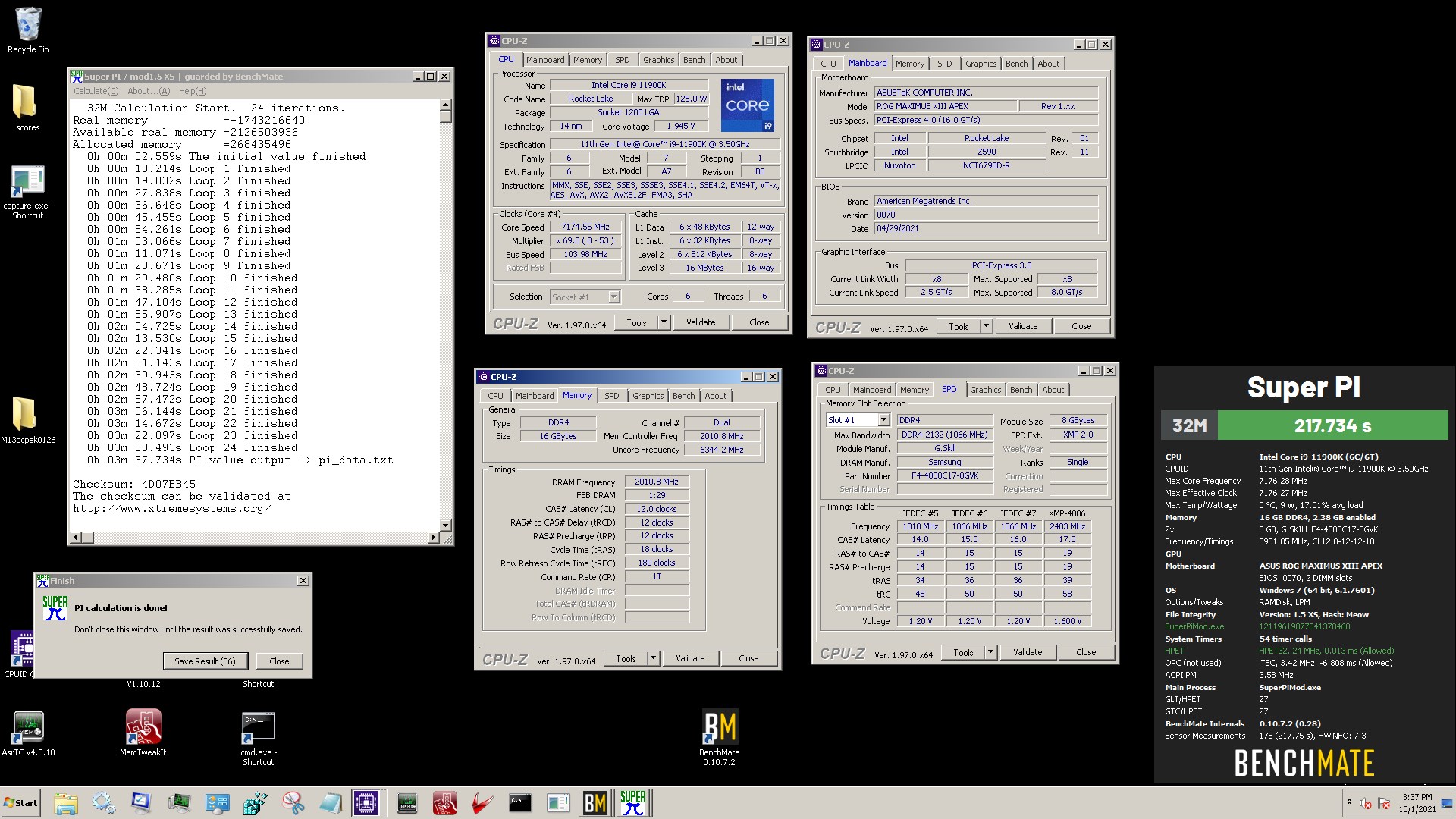The image size is (1456, 819).
Task: Switch to SPD tab in CPU-Z Memory window
Action: 611,396
